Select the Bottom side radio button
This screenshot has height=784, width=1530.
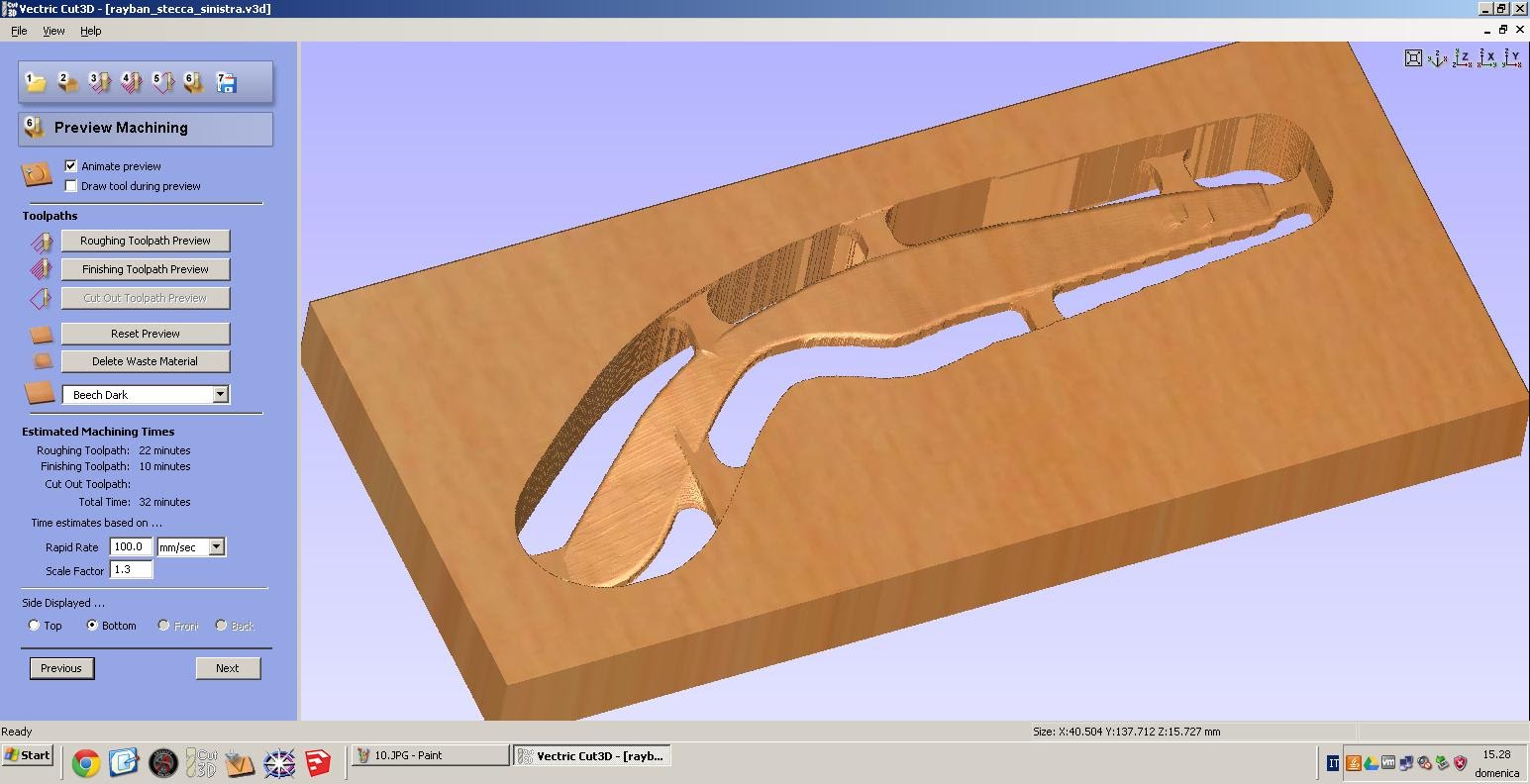pos(92,626)
